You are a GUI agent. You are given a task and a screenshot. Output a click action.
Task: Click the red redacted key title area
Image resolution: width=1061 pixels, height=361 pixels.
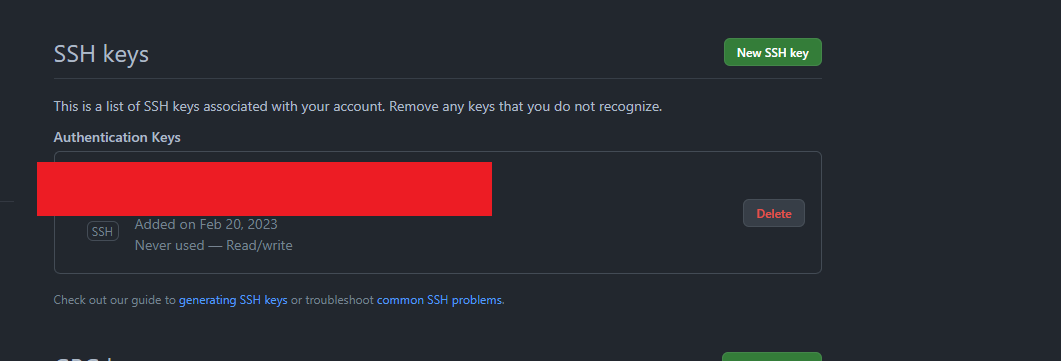pos(264,189)
